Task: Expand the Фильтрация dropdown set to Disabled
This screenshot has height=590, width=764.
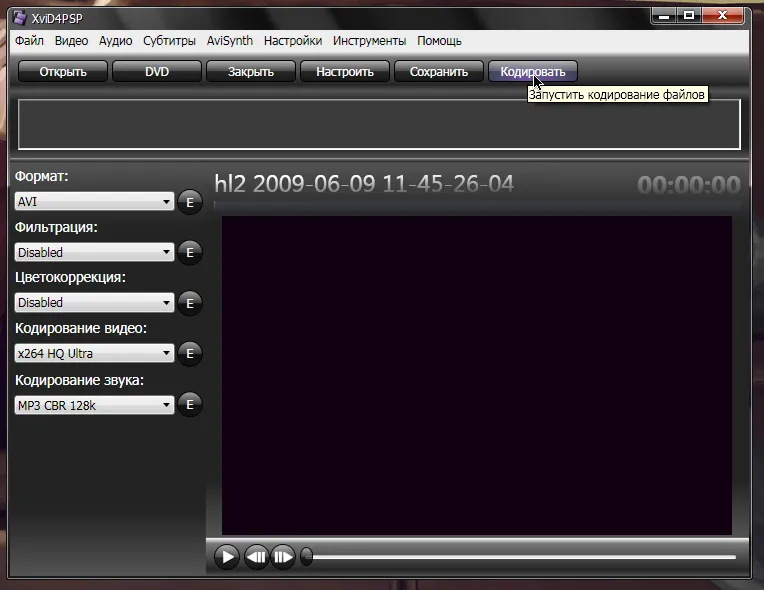Action: [94, 253]
